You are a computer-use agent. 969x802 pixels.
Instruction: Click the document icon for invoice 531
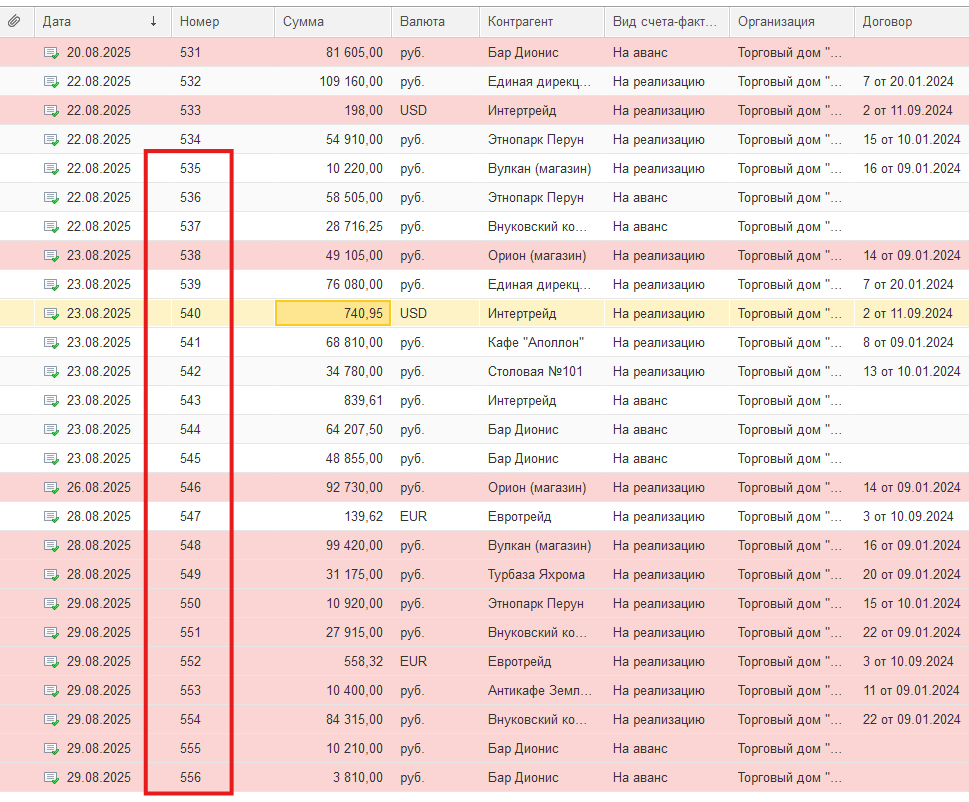pyautogui.click(x=51, y=53)
